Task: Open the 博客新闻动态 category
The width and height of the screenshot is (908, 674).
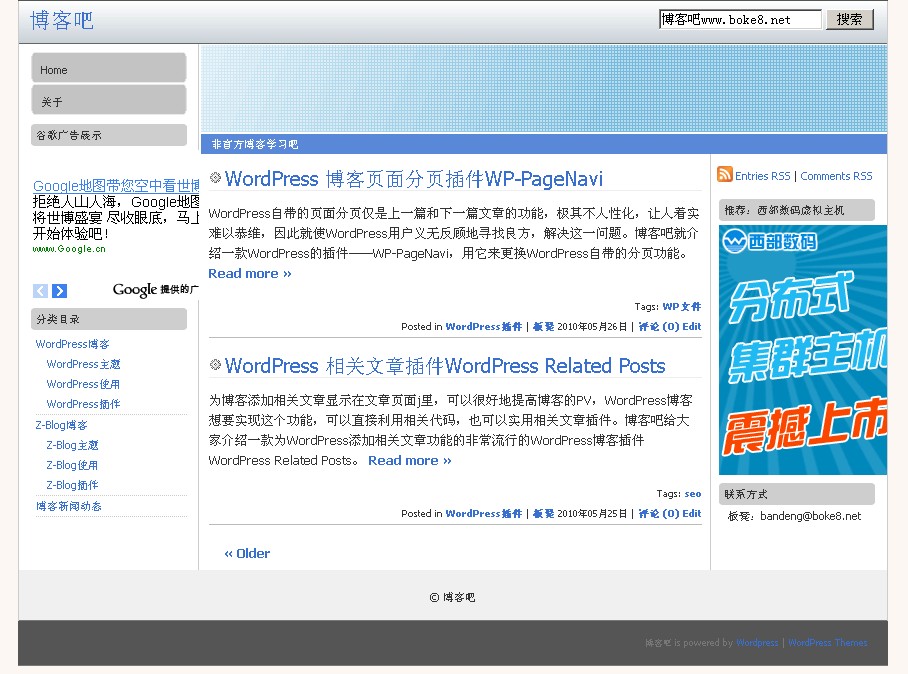Action: point(69,506)
